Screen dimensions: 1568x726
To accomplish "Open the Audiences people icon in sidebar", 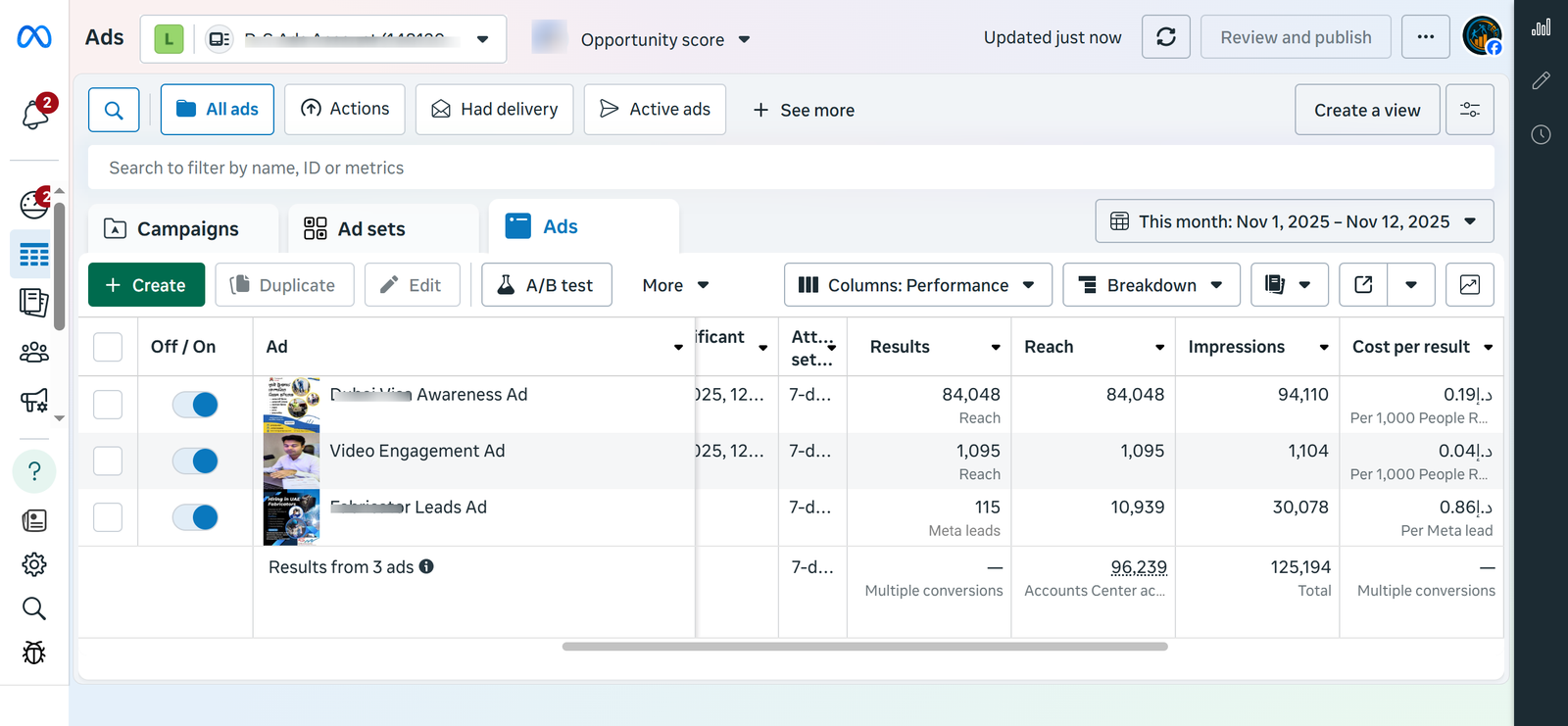I will point(34,352).
